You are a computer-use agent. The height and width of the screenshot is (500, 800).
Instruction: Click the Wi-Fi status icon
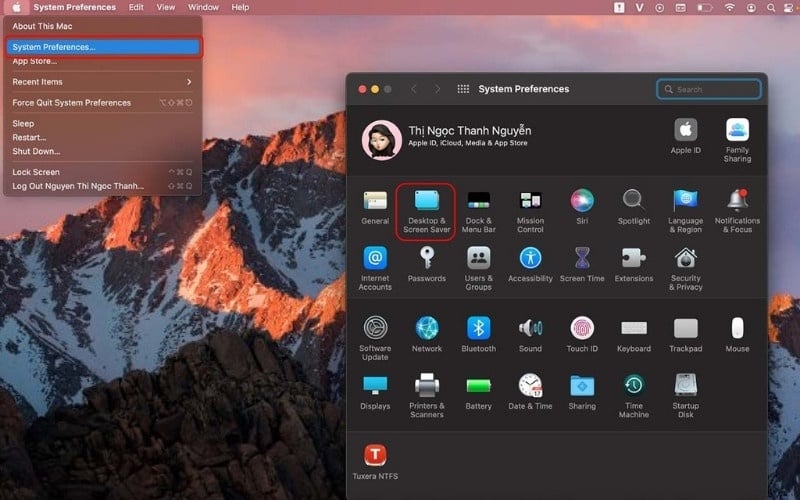(730, 7)
